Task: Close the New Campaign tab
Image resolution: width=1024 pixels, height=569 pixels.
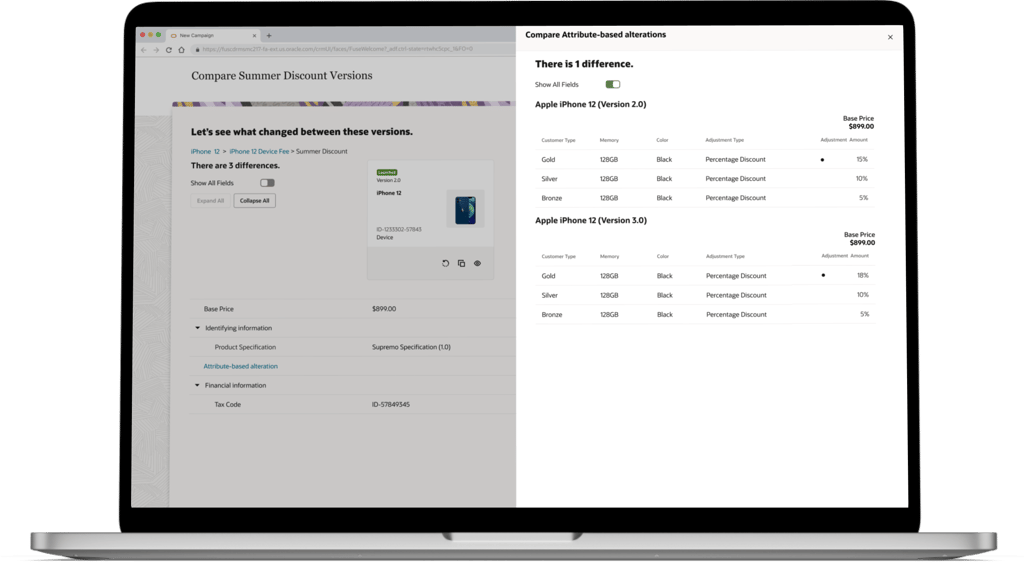Action: point(254,35)
